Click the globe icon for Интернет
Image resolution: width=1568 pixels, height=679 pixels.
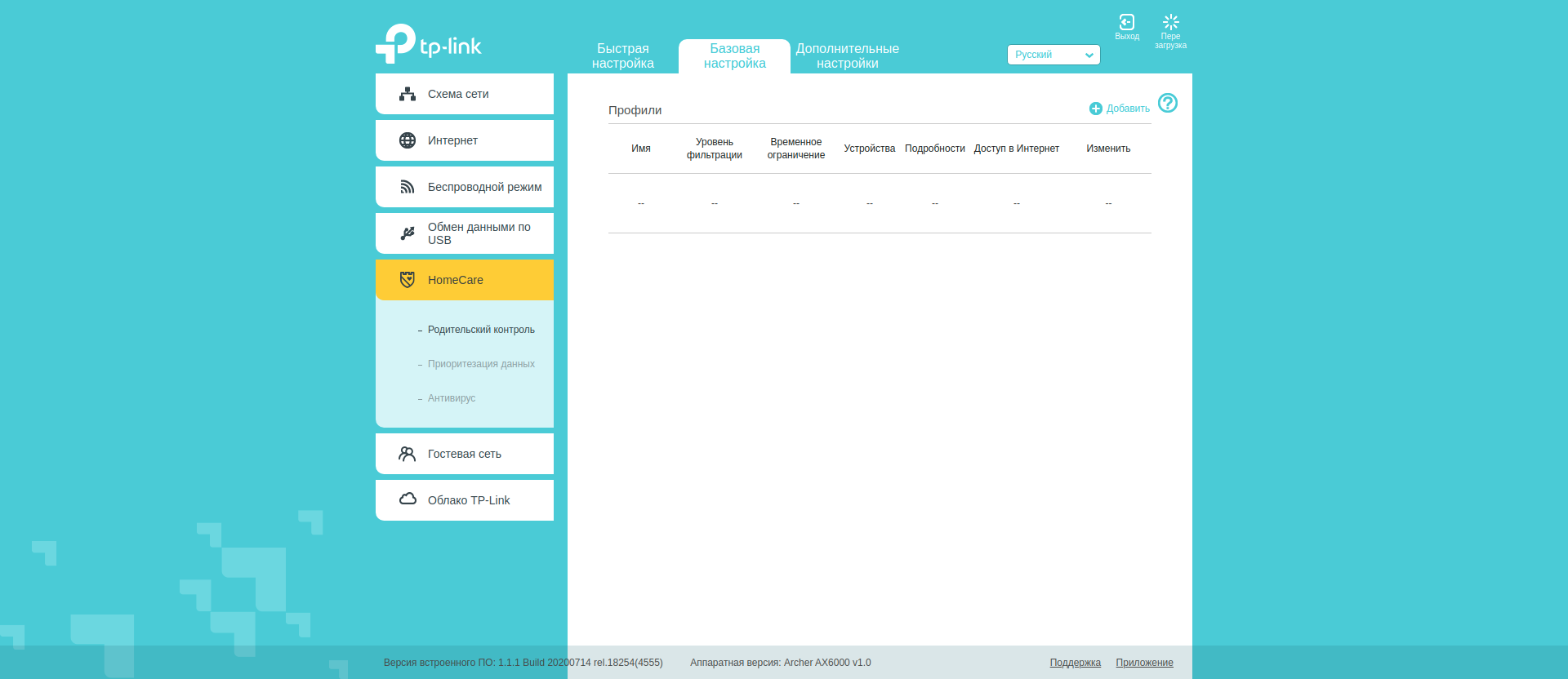click(x=408, y=140)
